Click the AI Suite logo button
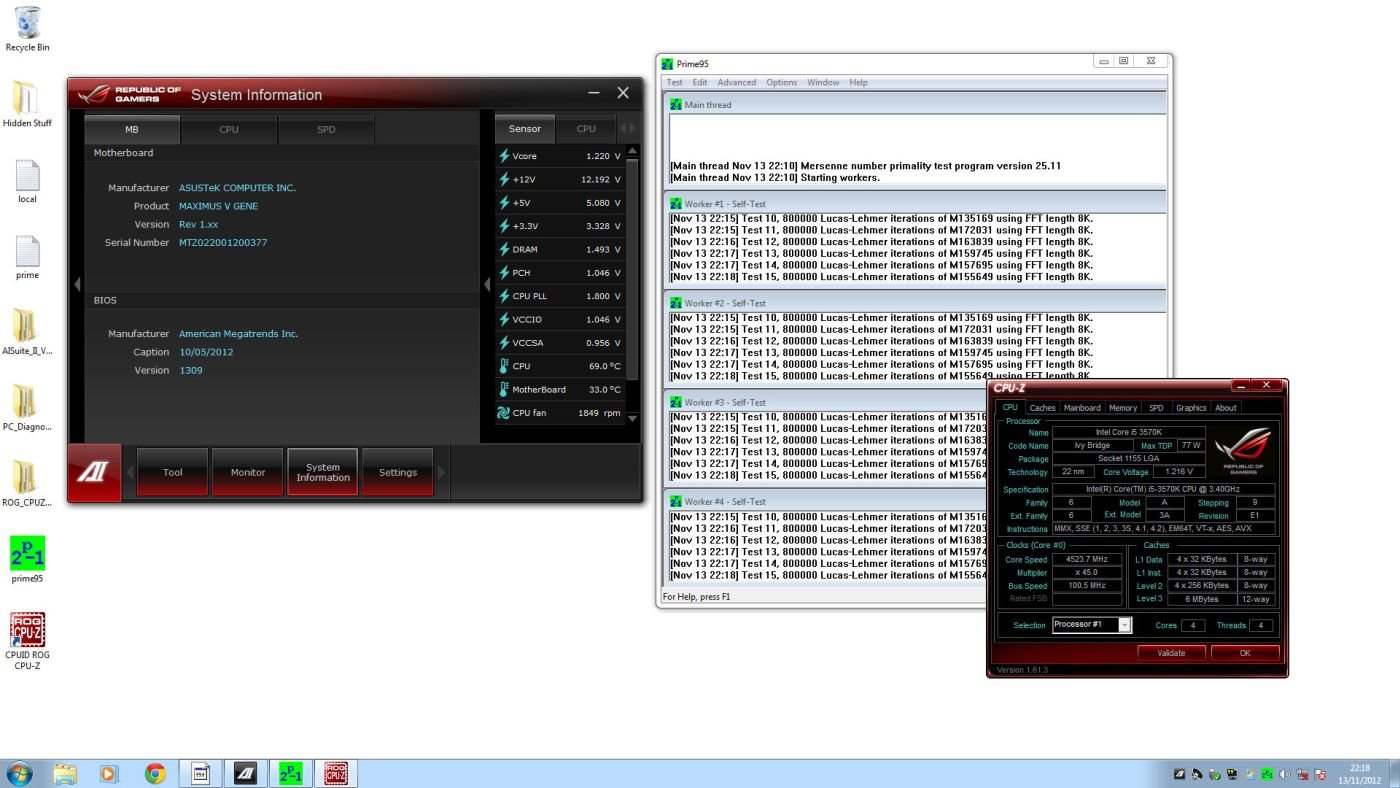1400x788 pixels. coord(93,472)
